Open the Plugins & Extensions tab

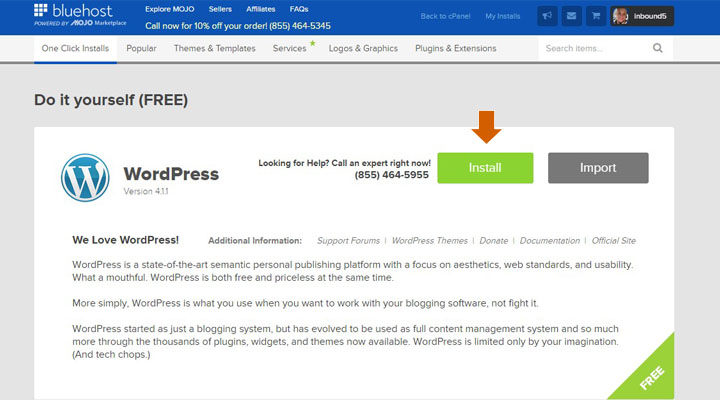[x=456, y=48]
